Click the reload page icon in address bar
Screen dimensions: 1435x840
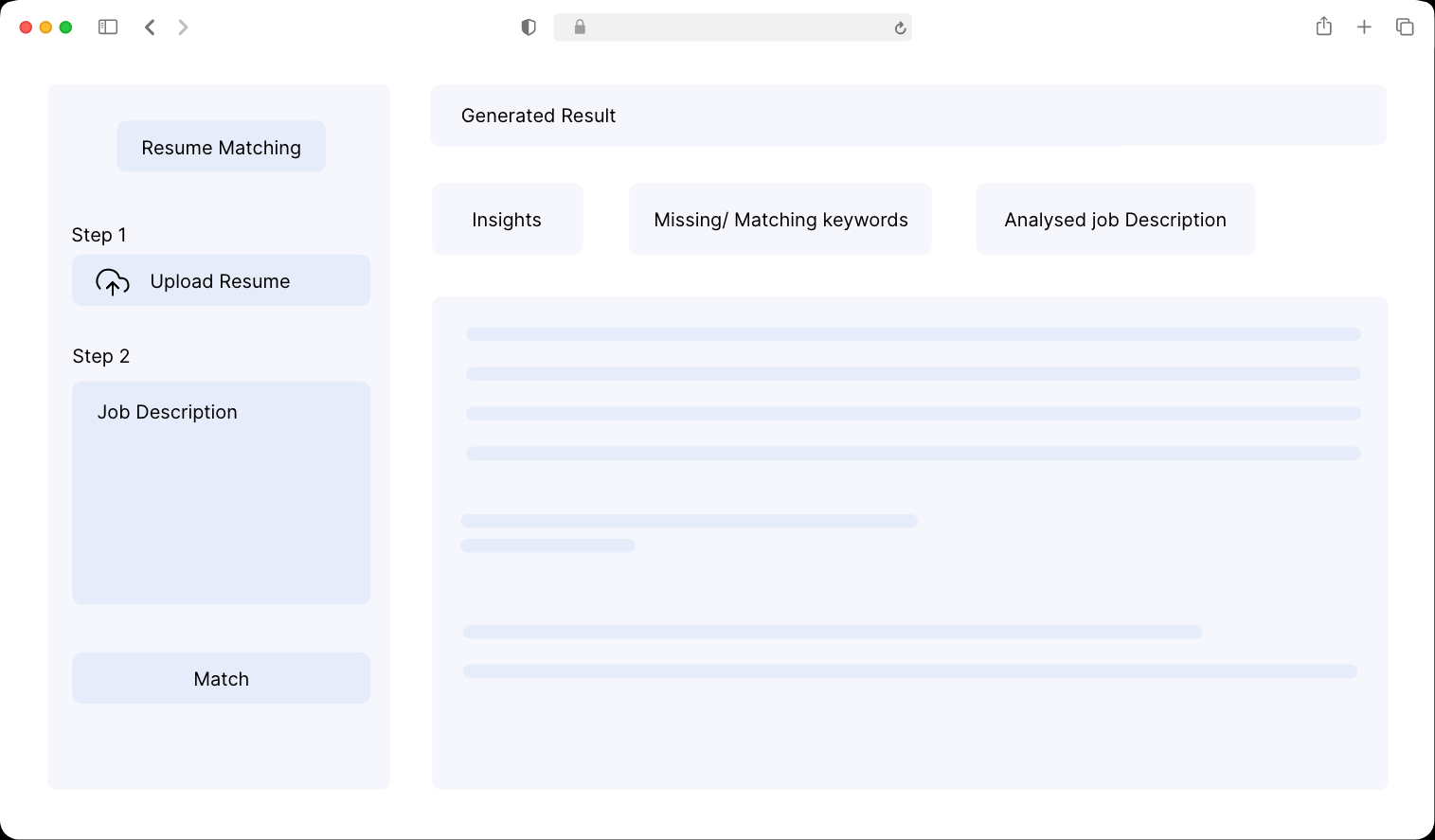[x=899, y=27]
